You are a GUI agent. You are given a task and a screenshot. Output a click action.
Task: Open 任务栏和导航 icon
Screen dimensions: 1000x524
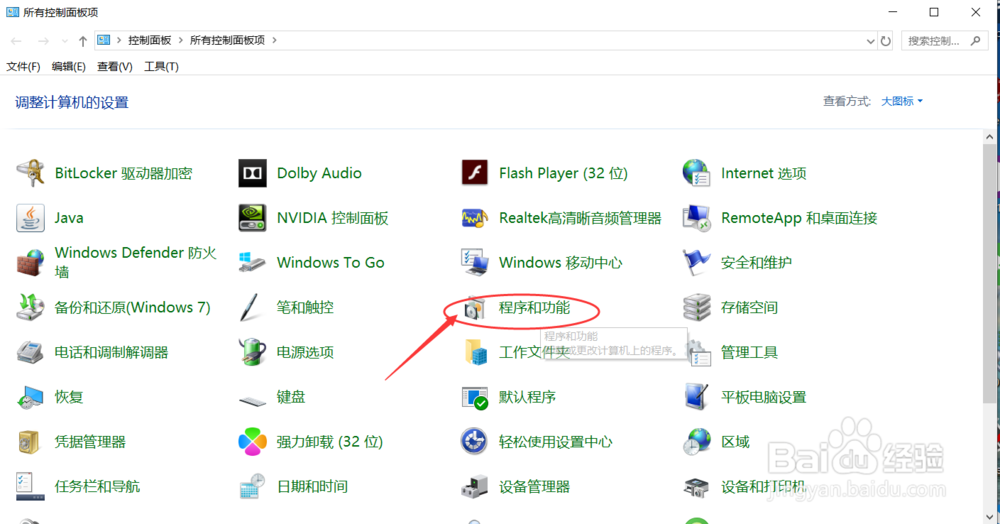pyautogui.click(x=30, y=486)
